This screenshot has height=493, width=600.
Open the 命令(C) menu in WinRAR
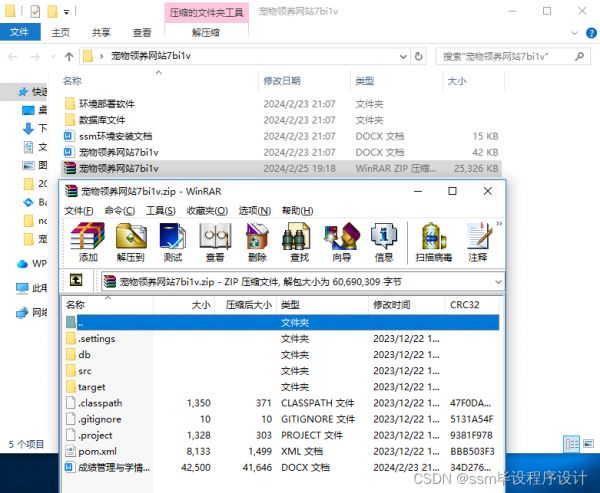pyautogui.click(x=119, y=211)
